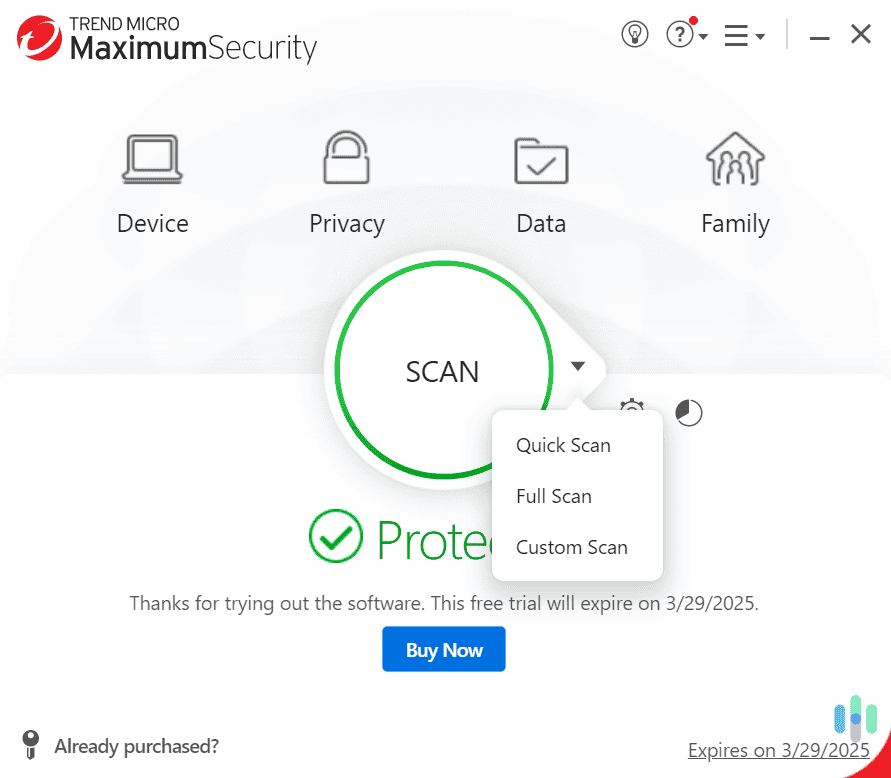Click the green Protected checkmark icon
The height and width of the screenshot is (778, 891).
(x=336, y=536)
